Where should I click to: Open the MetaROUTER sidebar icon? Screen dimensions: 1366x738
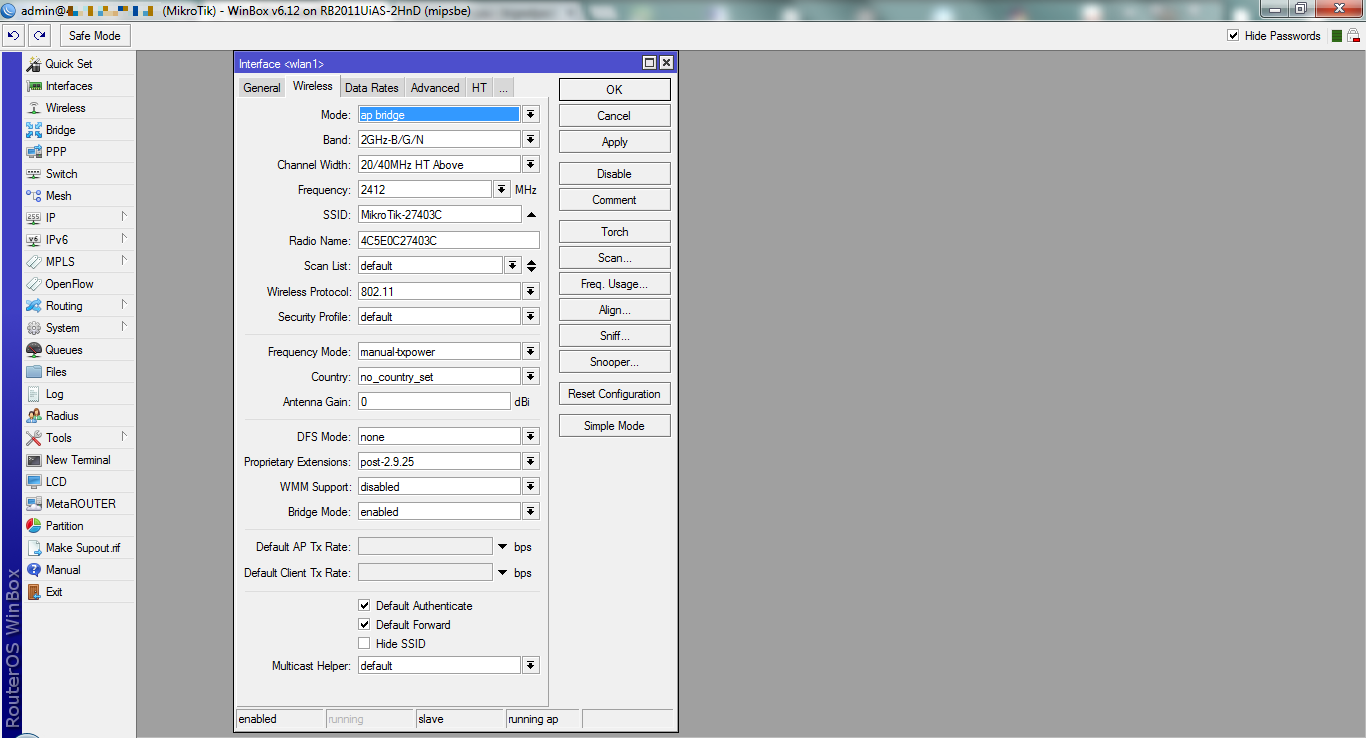[34, 504]
